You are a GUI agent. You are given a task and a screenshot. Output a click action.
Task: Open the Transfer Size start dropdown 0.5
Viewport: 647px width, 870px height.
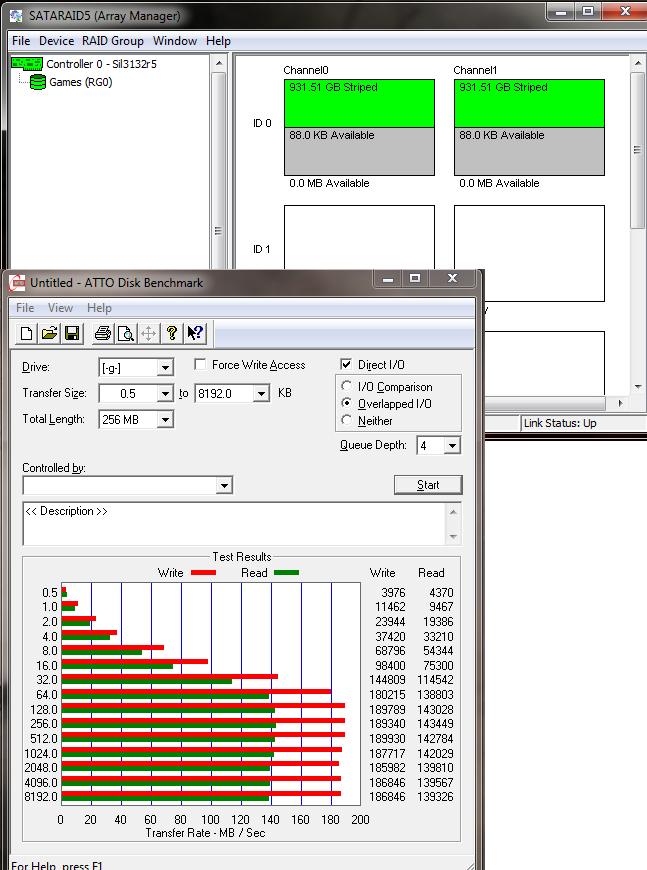tap(165, 394)
